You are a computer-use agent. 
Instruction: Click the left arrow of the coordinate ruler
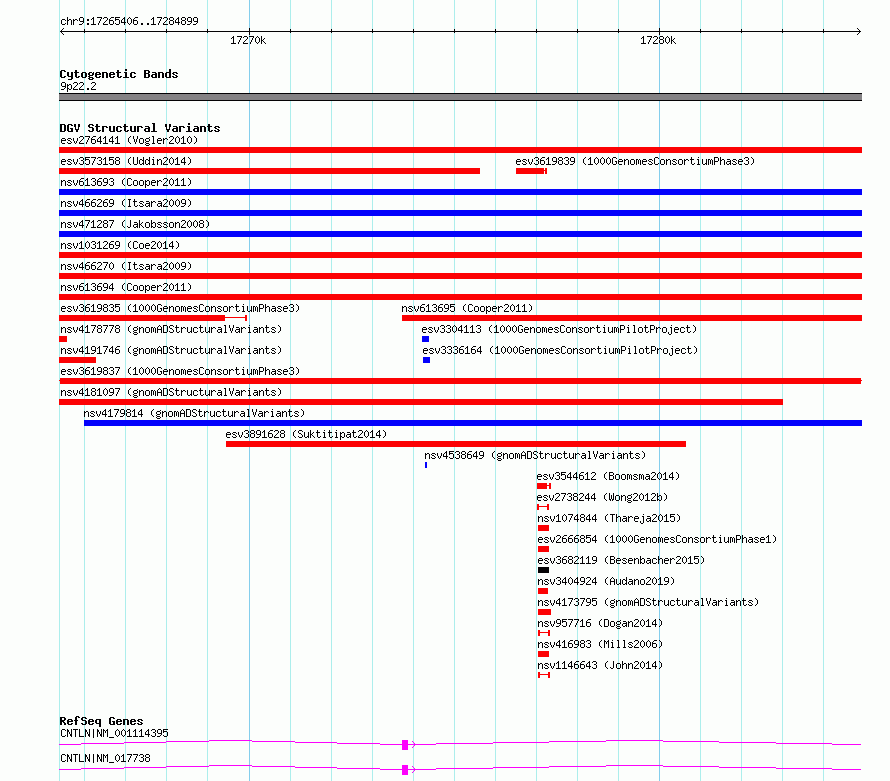coord(62,31)
